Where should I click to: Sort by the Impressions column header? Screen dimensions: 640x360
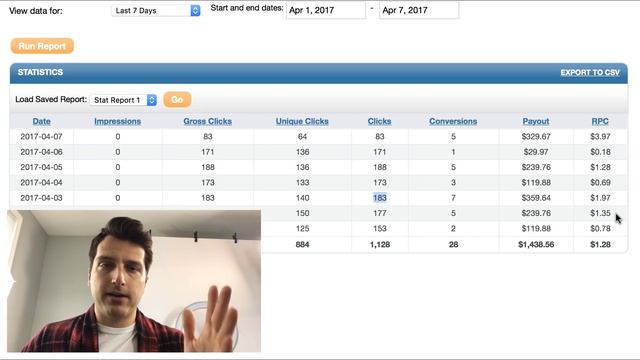point(118,121)
